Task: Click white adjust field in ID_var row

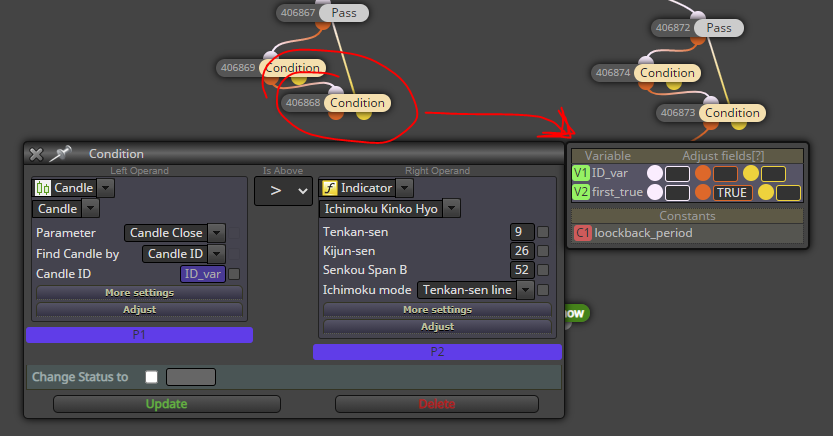Action: (x=677, y=174)
